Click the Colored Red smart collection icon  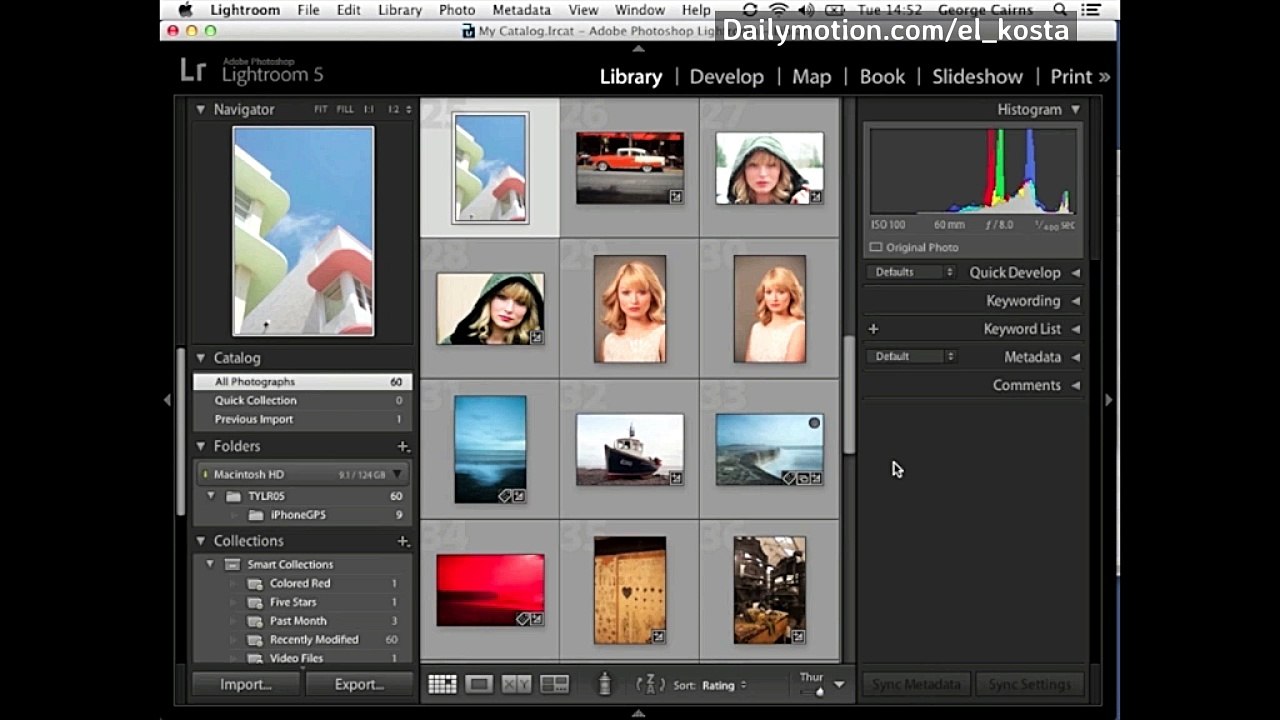tap(255, 584)
